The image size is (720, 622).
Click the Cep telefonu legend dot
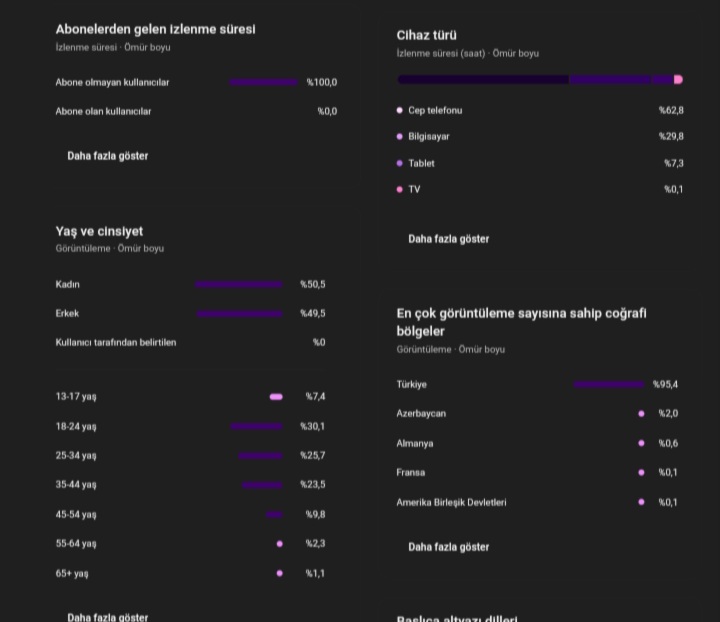399,110
